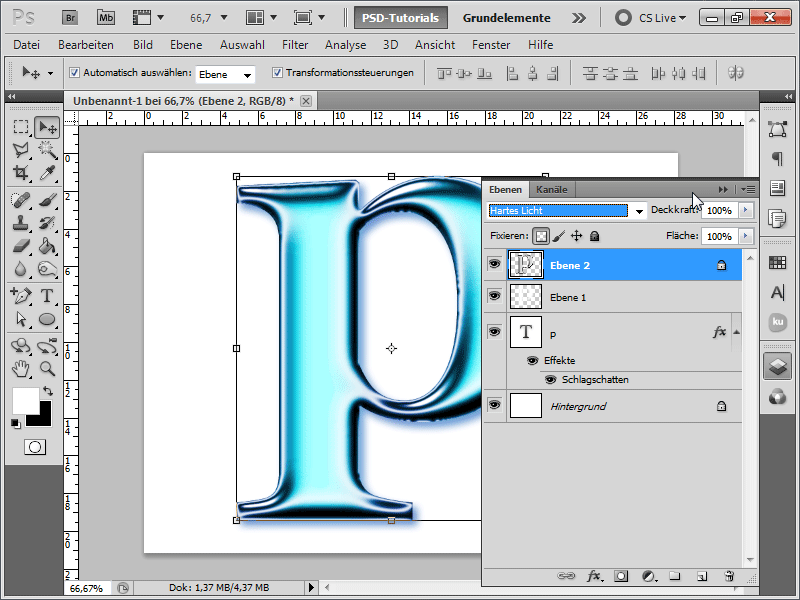Viewport: 800px width, 600px height.
Task: Select the History Brush tool
Action: pyautogui.click(x=47, y=223)
